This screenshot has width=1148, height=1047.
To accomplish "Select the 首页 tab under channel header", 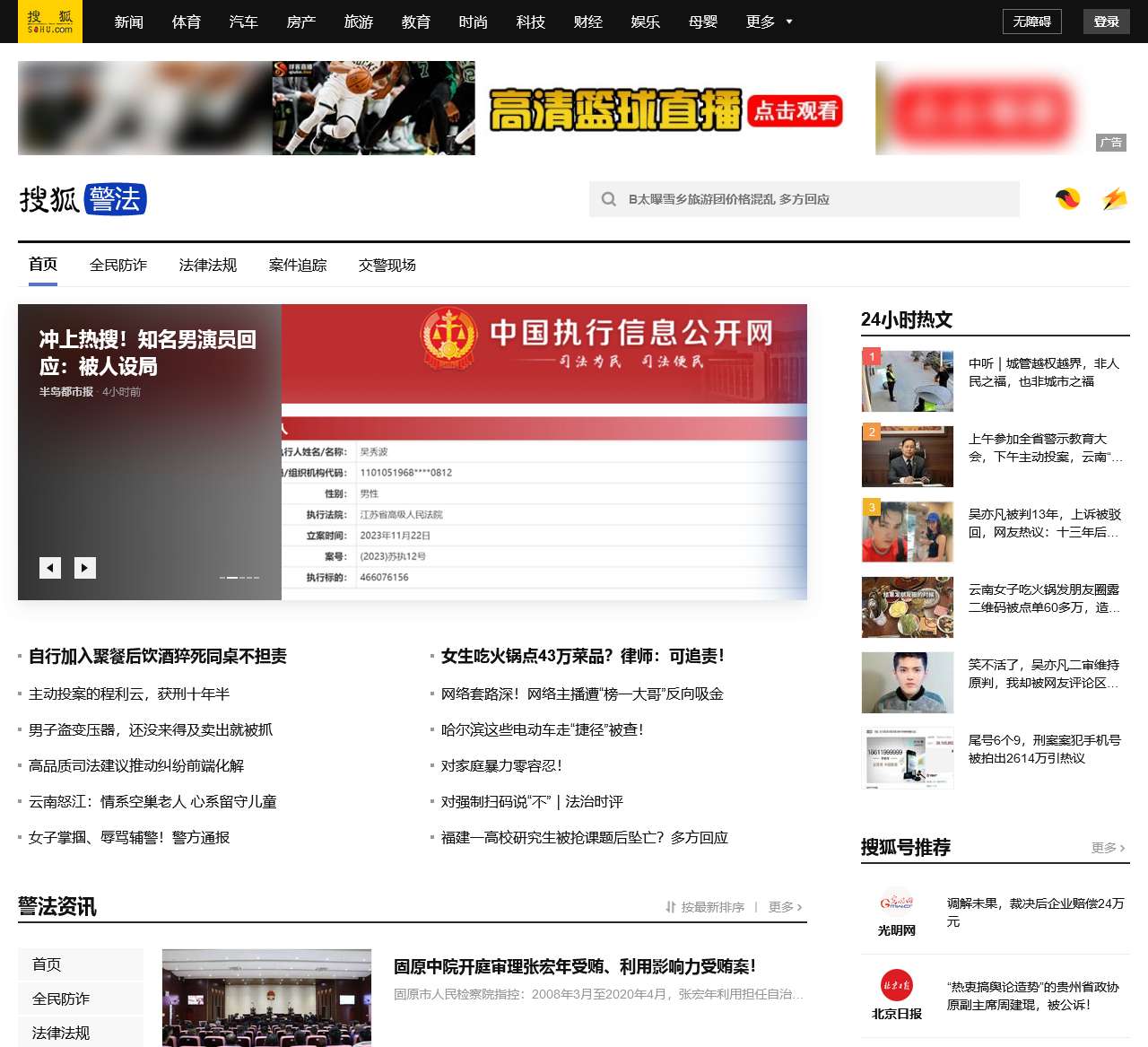I will coord(43,264).
